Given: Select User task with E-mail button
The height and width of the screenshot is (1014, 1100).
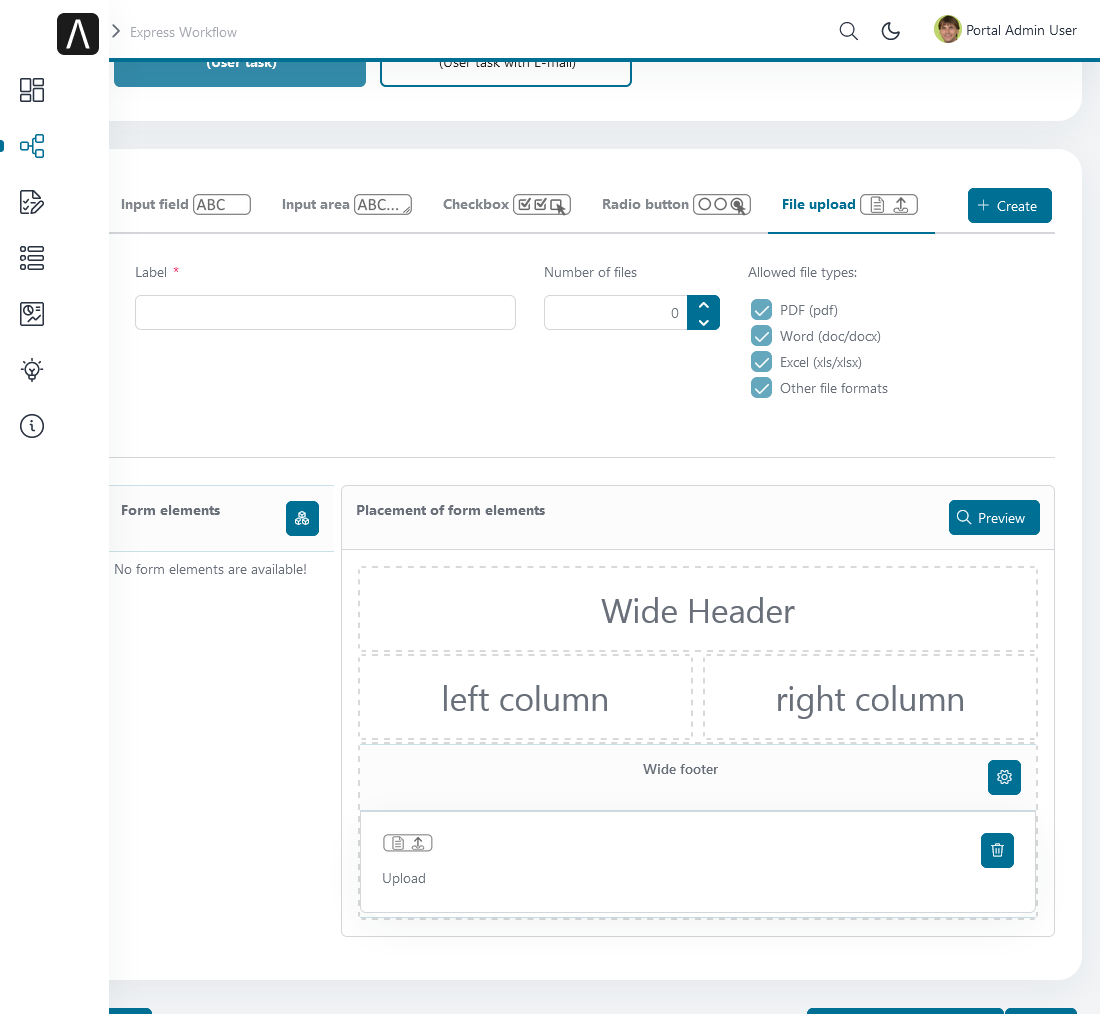Looking at the screenshot, I should coord(506,73).
